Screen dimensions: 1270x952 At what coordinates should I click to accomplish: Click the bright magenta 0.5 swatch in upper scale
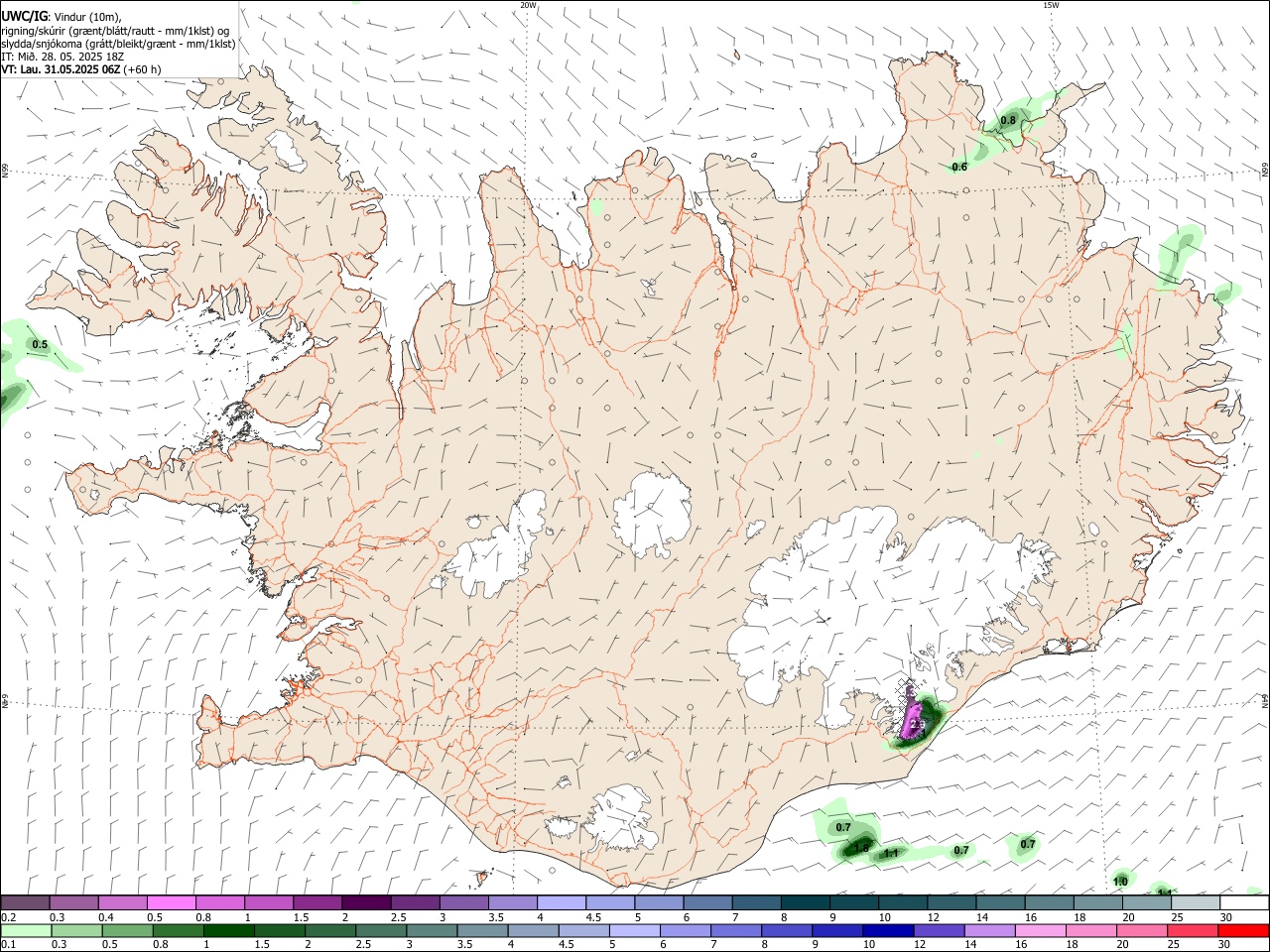(x=171, y=902)
